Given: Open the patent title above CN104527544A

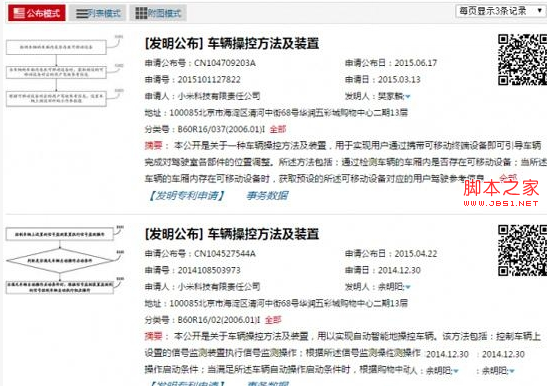Looking at the screenshot, I should click(x=232, y=234).
